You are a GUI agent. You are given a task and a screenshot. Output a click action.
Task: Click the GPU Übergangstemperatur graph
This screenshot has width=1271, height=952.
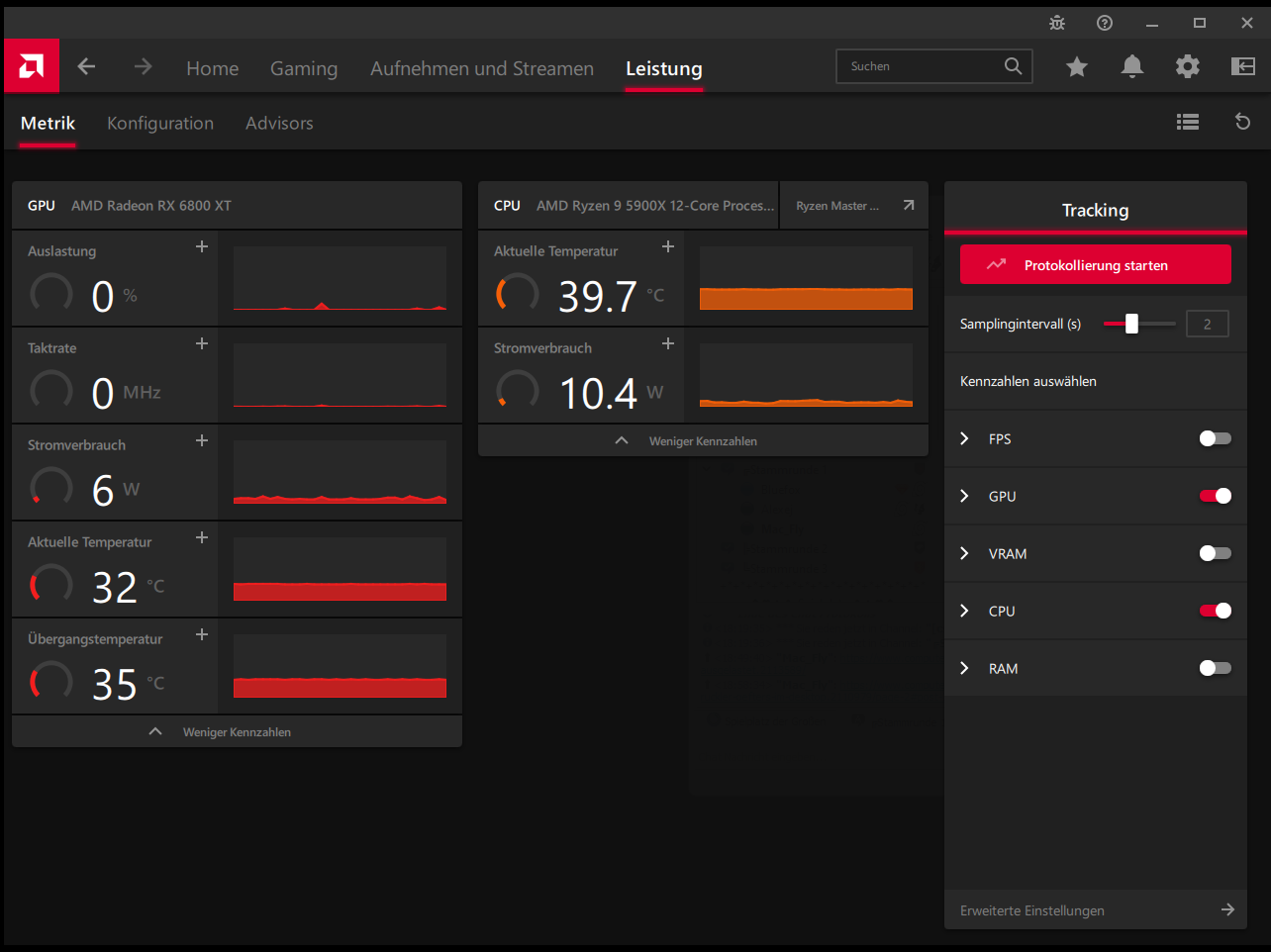click(x=340, y=666)
